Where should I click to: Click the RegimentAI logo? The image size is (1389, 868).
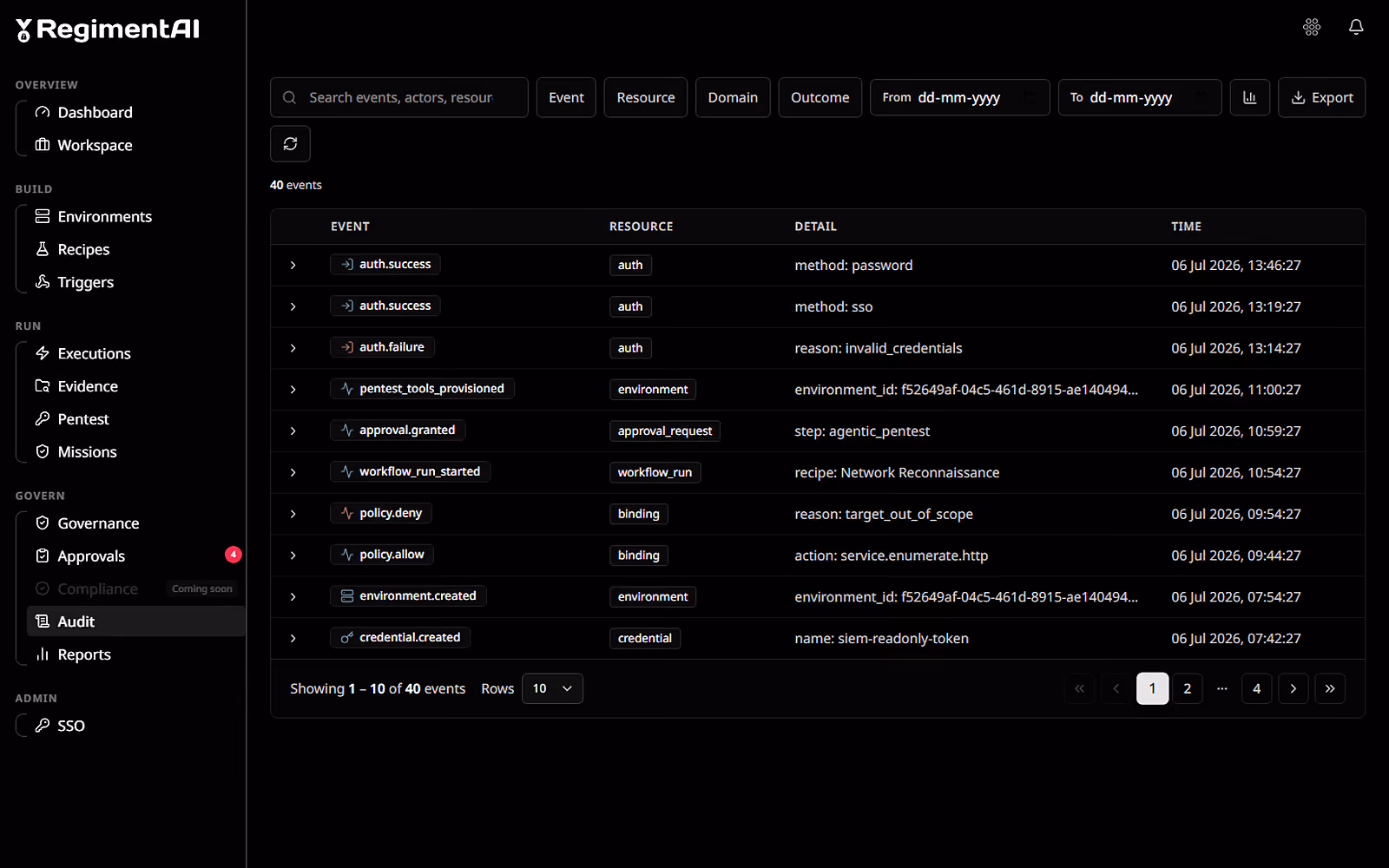pyautogui.click(x=108, y=30)
